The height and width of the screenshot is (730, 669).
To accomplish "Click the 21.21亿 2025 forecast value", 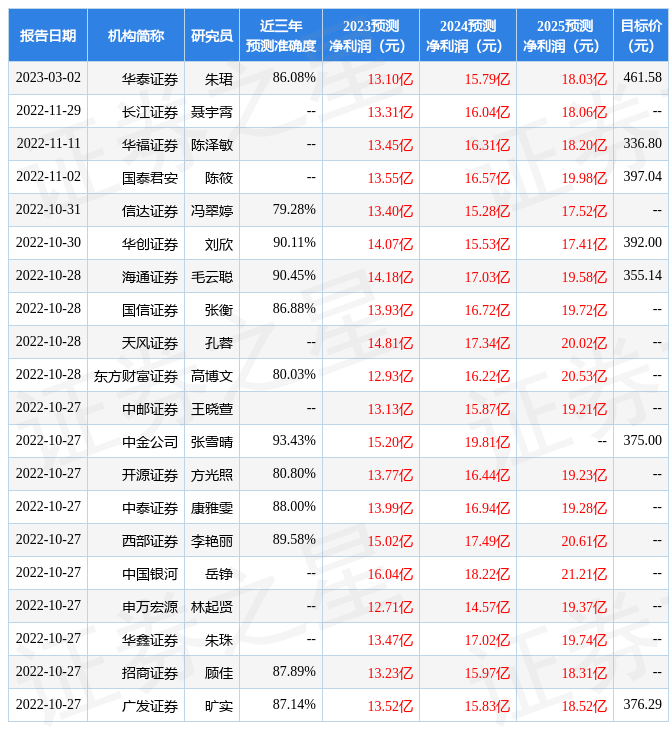I will click(x=584, y=573).
